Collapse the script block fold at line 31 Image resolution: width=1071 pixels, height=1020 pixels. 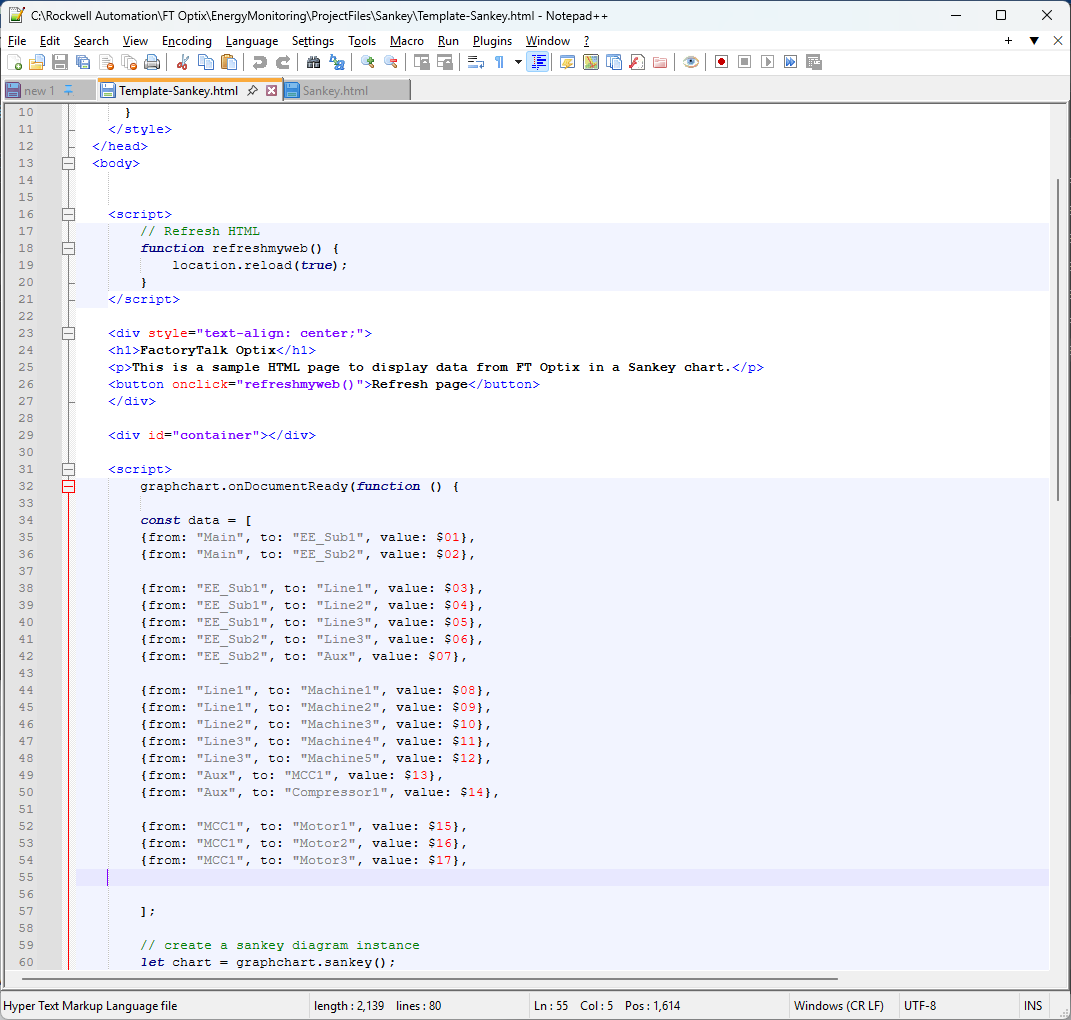(x=68, y=469)
